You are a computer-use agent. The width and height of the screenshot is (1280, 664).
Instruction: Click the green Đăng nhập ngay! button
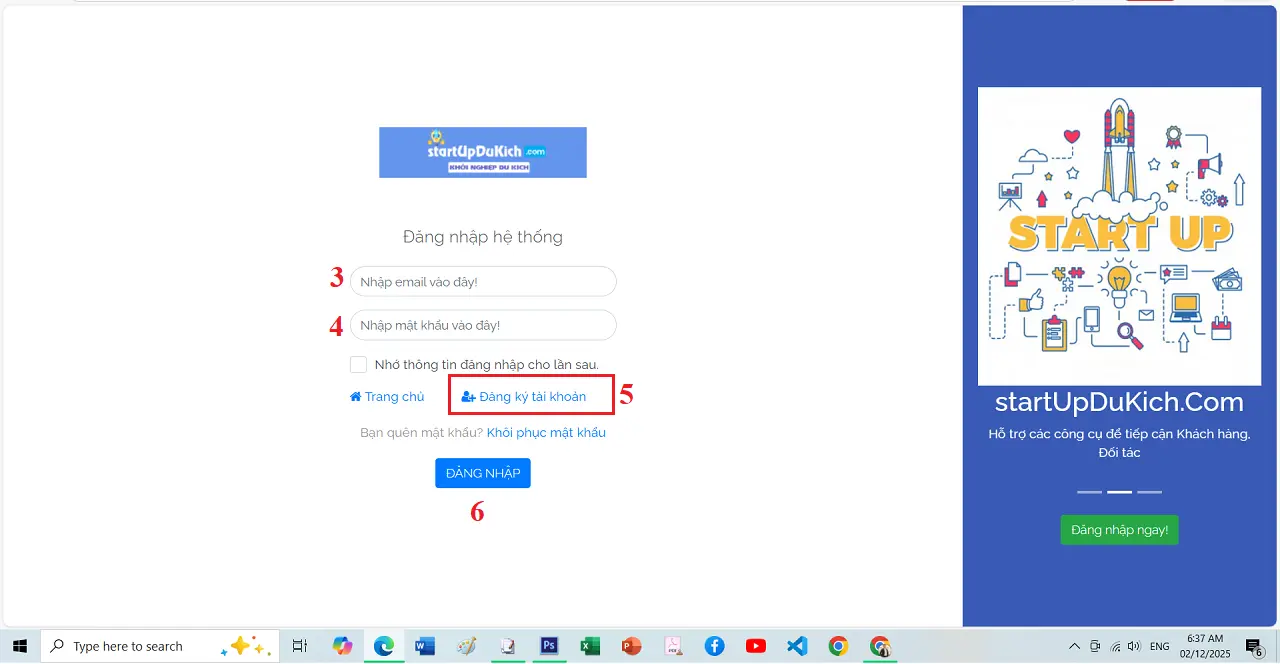pos(1119,530)
